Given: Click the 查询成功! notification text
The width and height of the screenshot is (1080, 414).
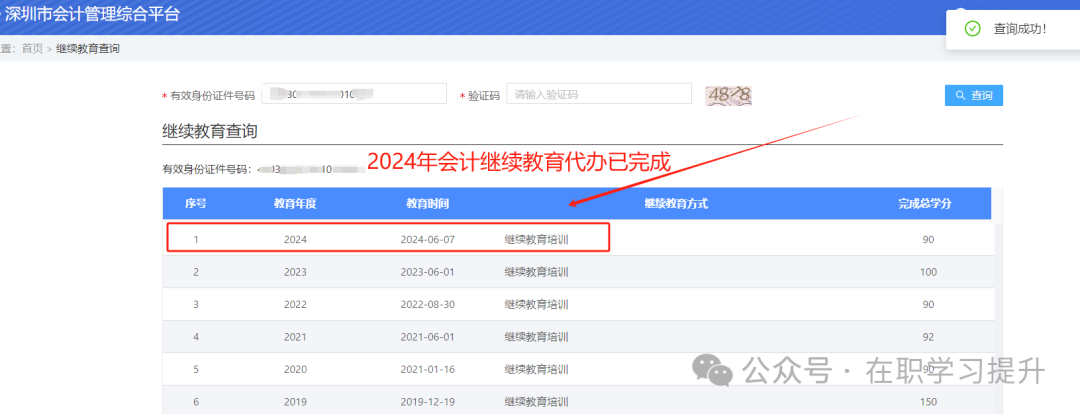Looking at the screenshot, I should tap(1020, 29).
